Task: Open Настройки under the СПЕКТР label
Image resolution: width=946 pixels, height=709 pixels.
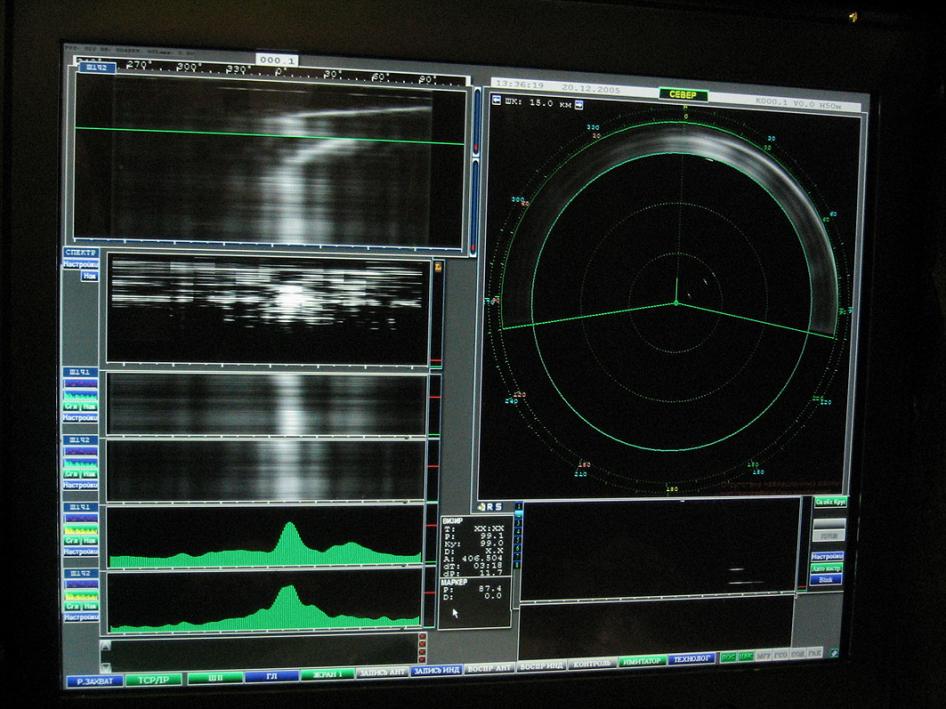Action: pos(81,265)
